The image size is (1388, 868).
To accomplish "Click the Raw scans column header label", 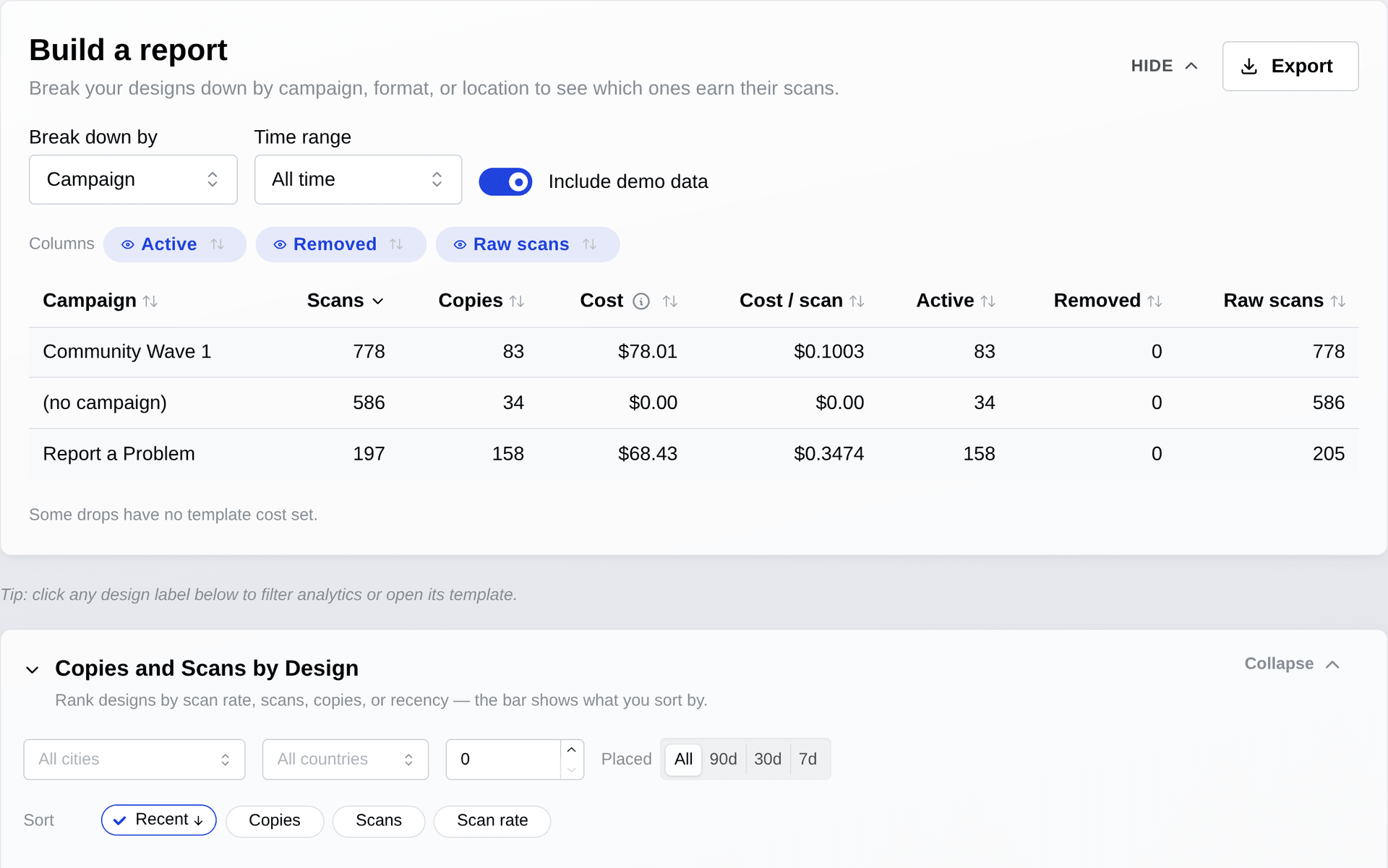I will [x=1273, y=301].
